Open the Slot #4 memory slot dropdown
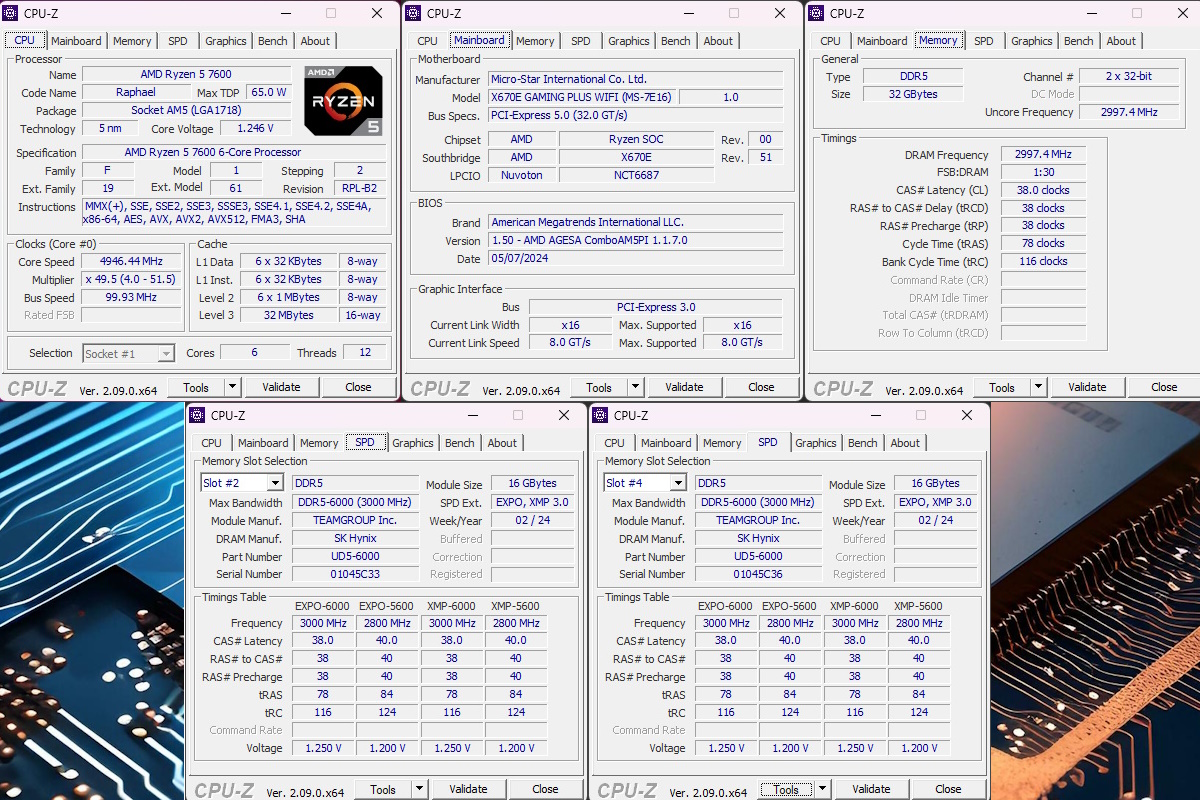The height and width of the screenshot is (800, 1200). click(677, 483)
